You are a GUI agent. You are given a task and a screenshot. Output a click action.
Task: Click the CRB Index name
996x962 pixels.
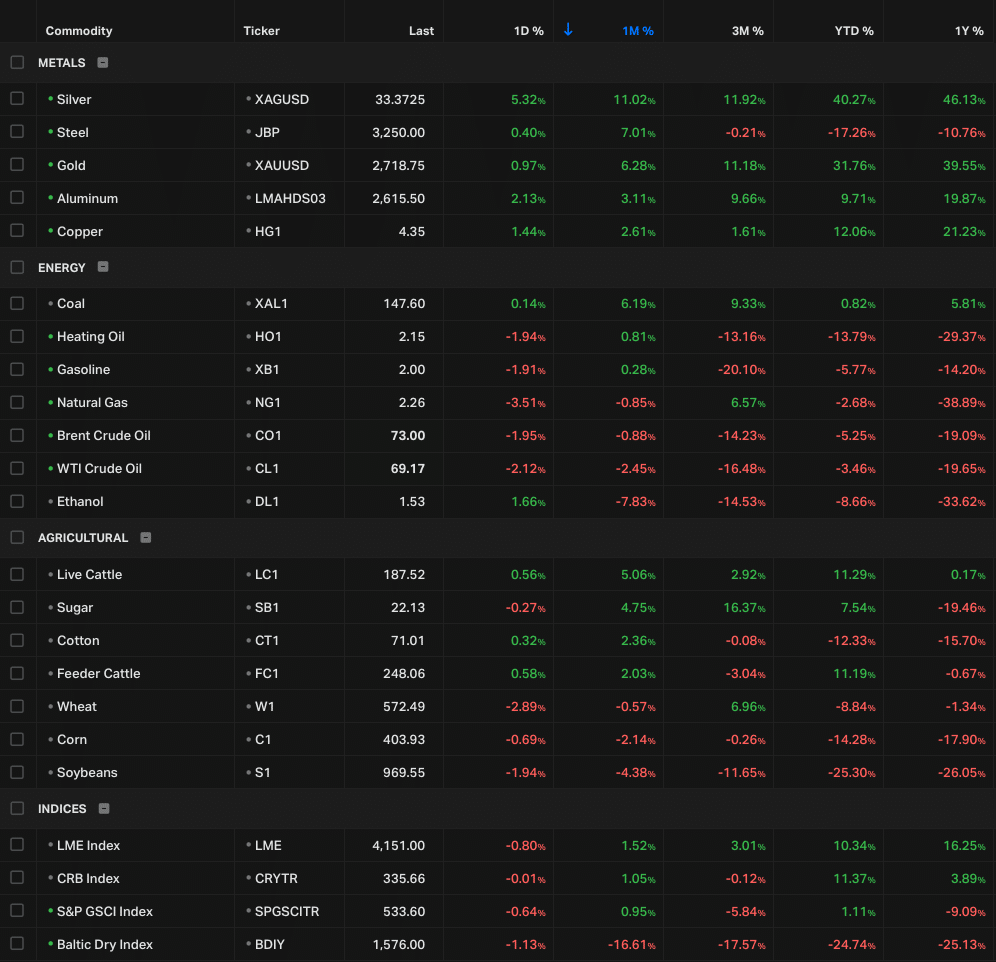[88, 878]
